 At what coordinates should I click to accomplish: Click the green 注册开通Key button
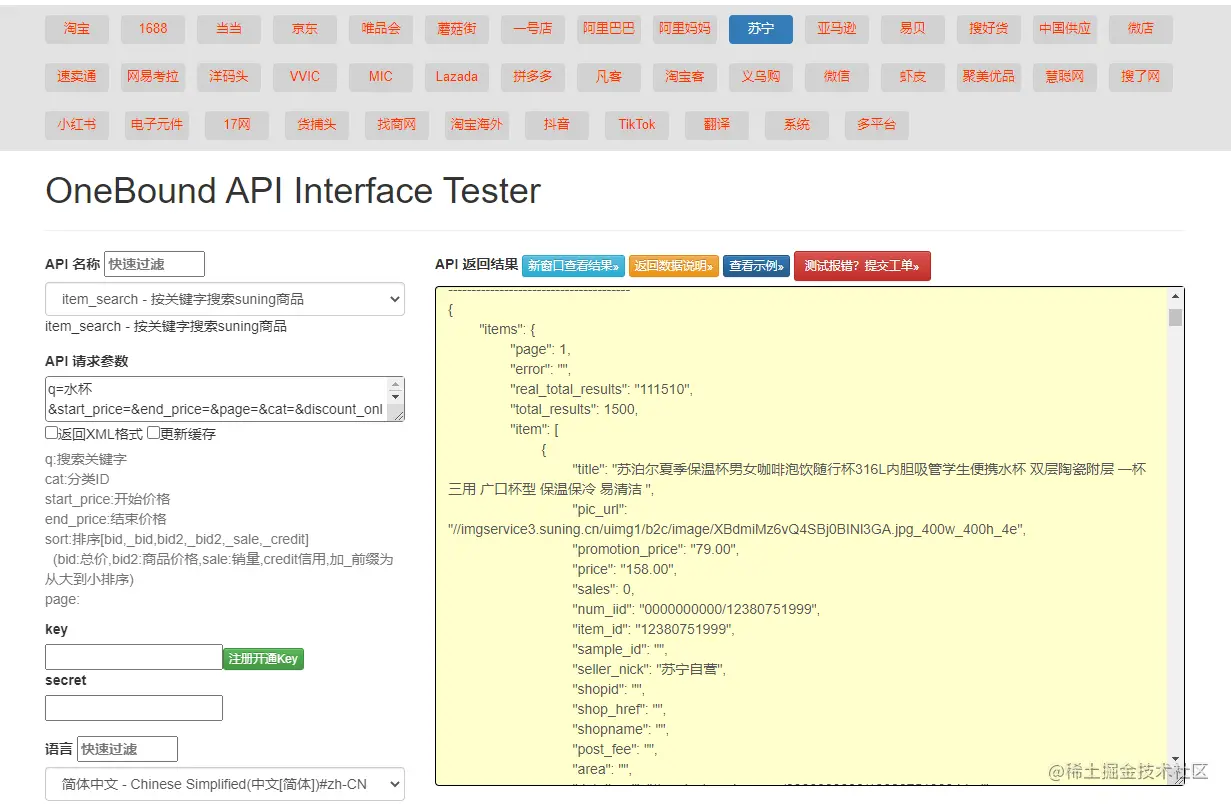(x=263, y=659)
